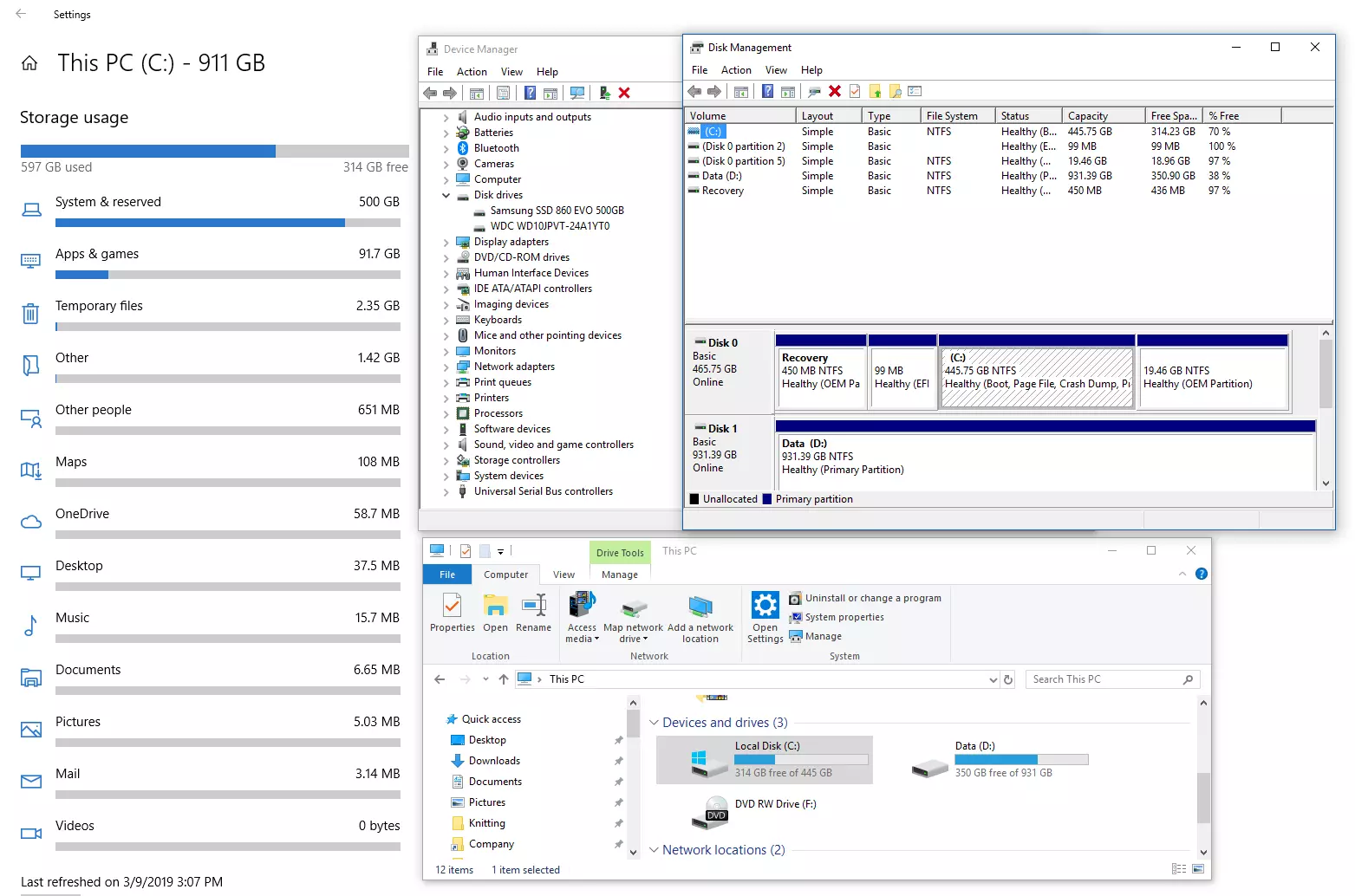Viewport: 1355px width, 896px height.
Task: Expand the Network adapters node
Action: (x=446, y=367)
